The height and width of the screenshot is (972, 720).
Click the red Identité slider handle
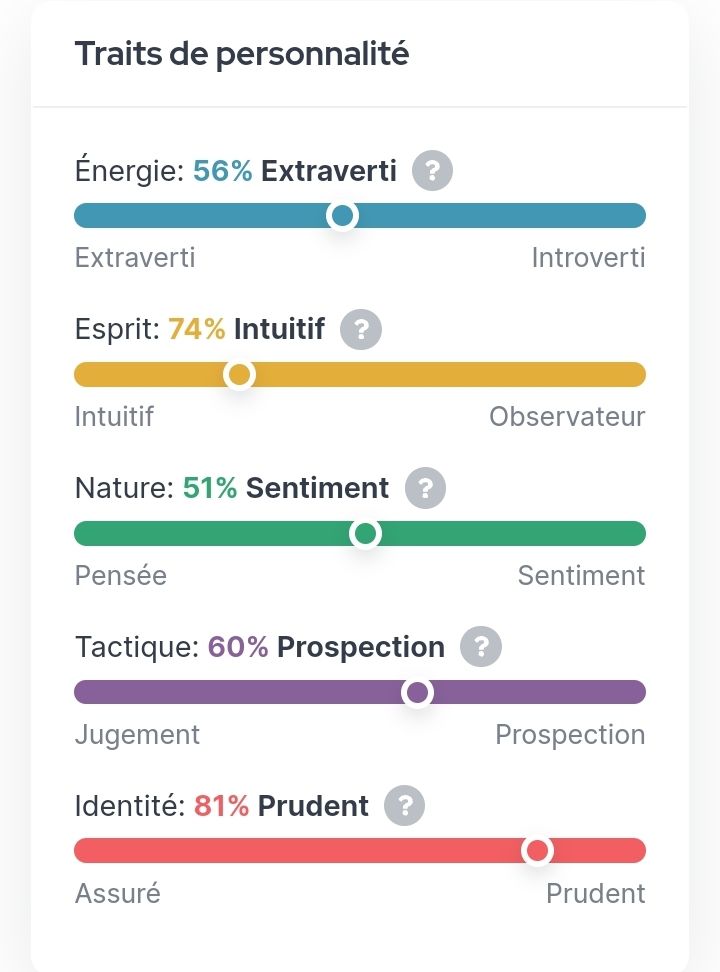(538, 850)
